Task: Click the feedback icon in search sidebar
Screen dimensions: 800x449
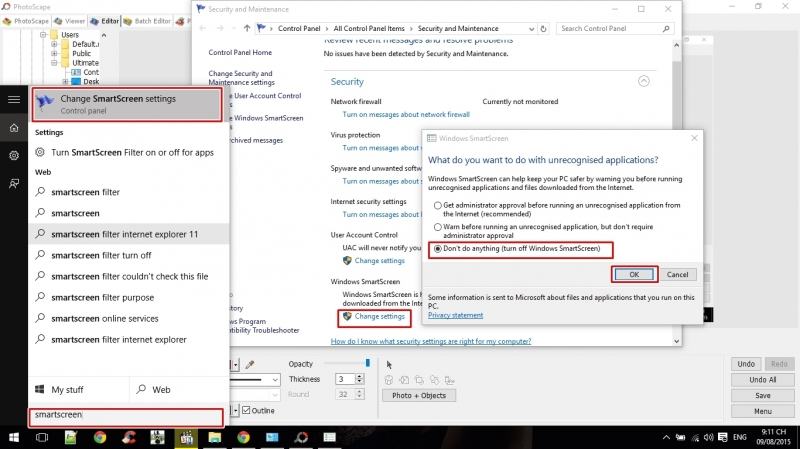Action: 14,183
